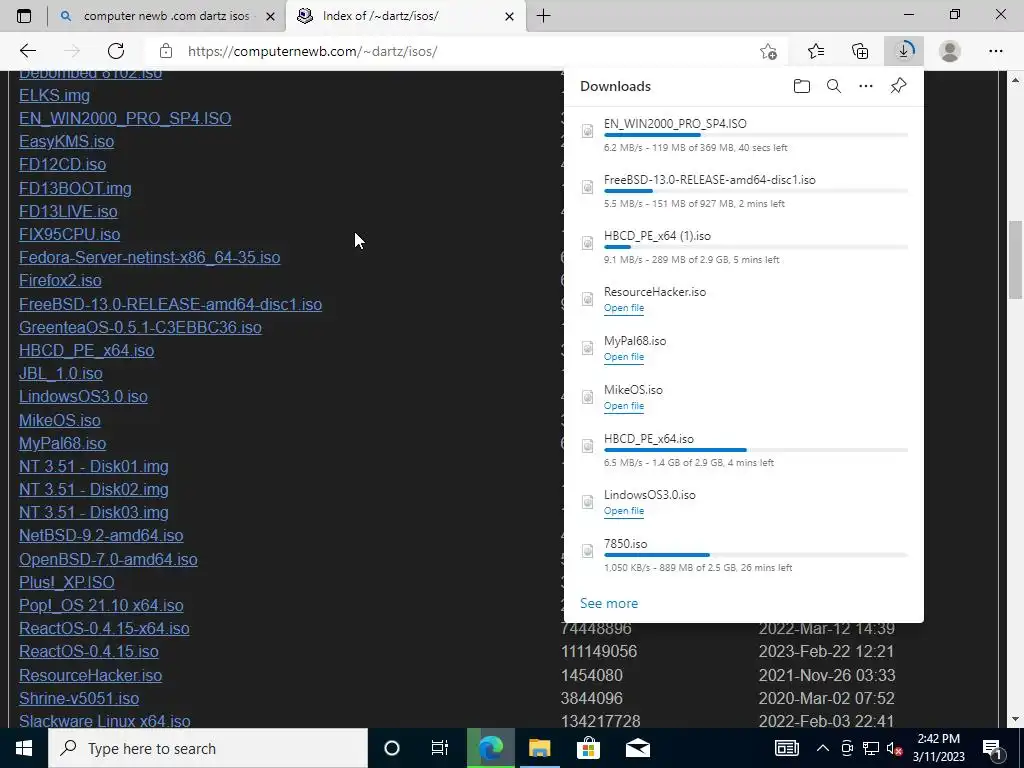Open browser Settings and more menu

pyautogui.click(x=995, y=51)
